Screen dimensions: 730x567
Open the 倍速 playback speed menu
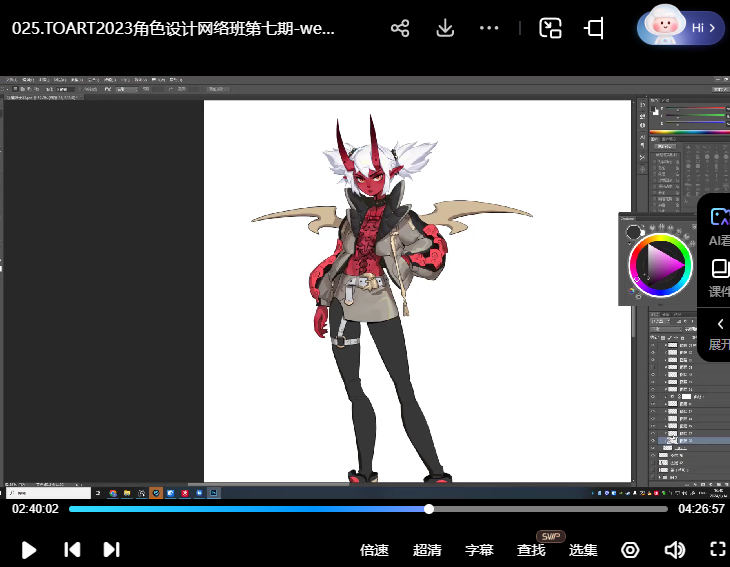(374, 549)
